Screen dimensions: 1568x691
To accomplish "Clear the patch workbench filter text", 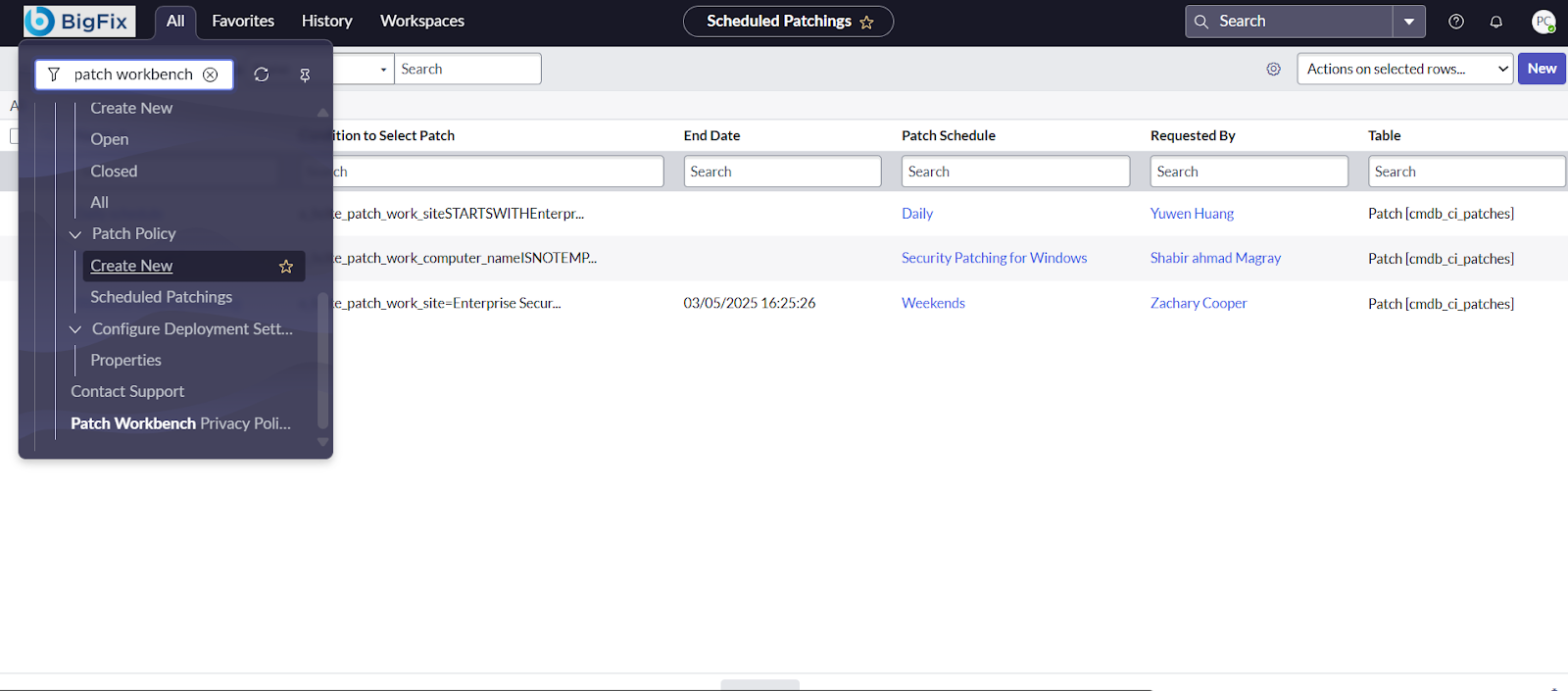I will click(210, 74).
